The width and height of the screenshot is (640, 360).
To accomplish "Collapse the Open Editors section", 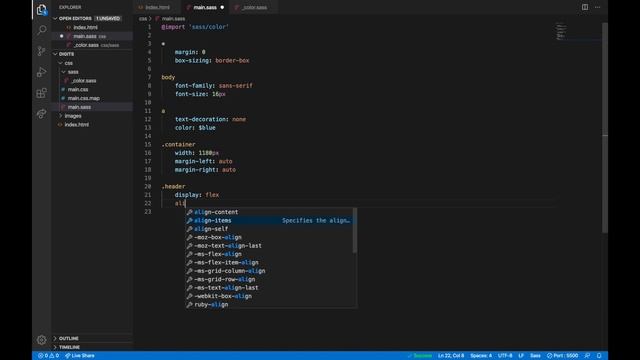I will click(75, 18).
